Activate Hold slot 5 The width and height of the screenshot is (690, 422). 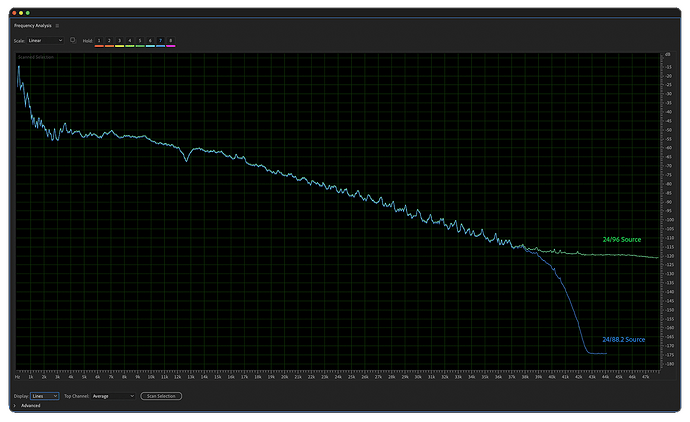click(140, 40)
